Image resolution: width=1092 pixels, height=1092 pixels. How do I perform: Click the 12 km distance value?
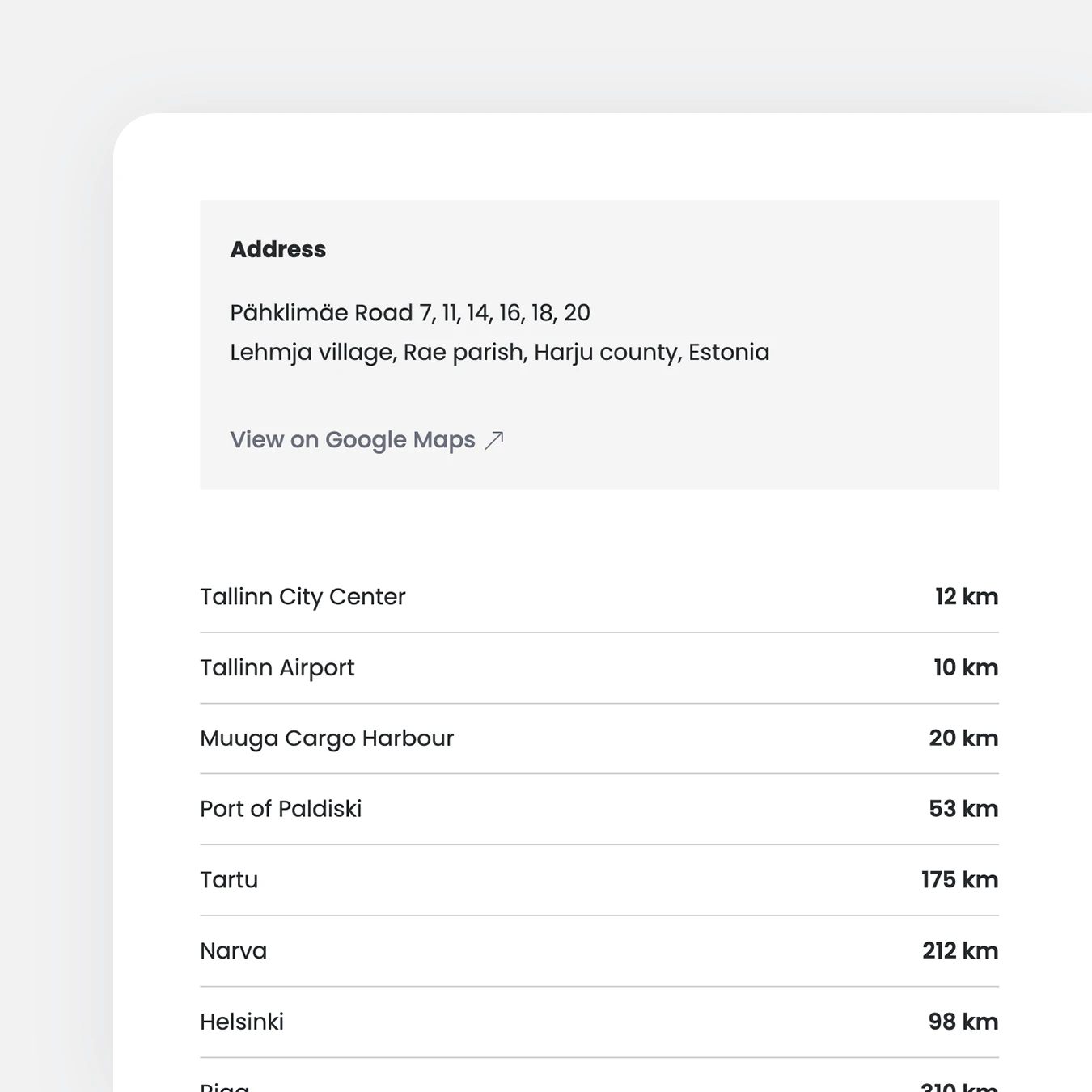(967, 597)
